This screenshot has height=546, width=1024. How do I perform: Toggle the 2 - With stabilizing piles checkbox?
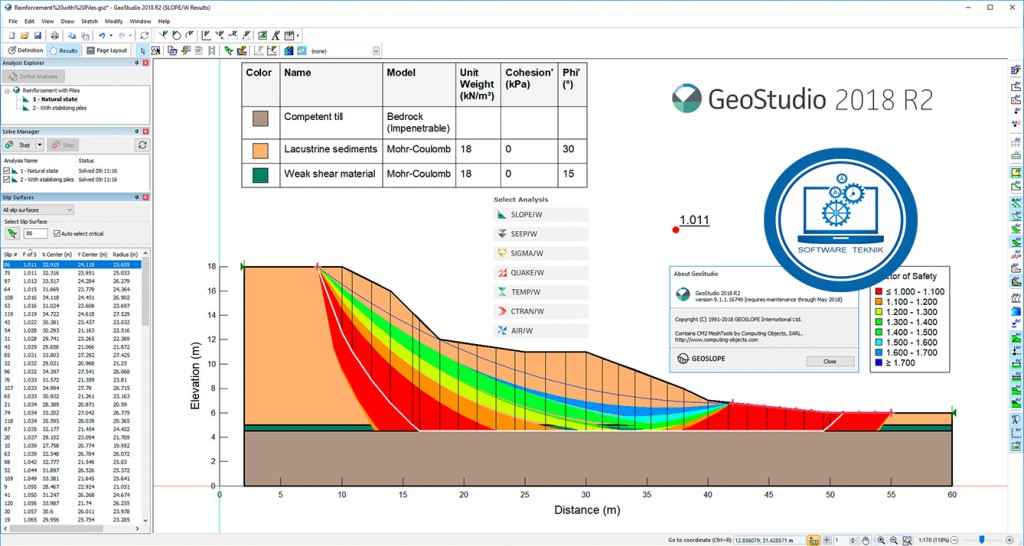[x=7, y=179]
